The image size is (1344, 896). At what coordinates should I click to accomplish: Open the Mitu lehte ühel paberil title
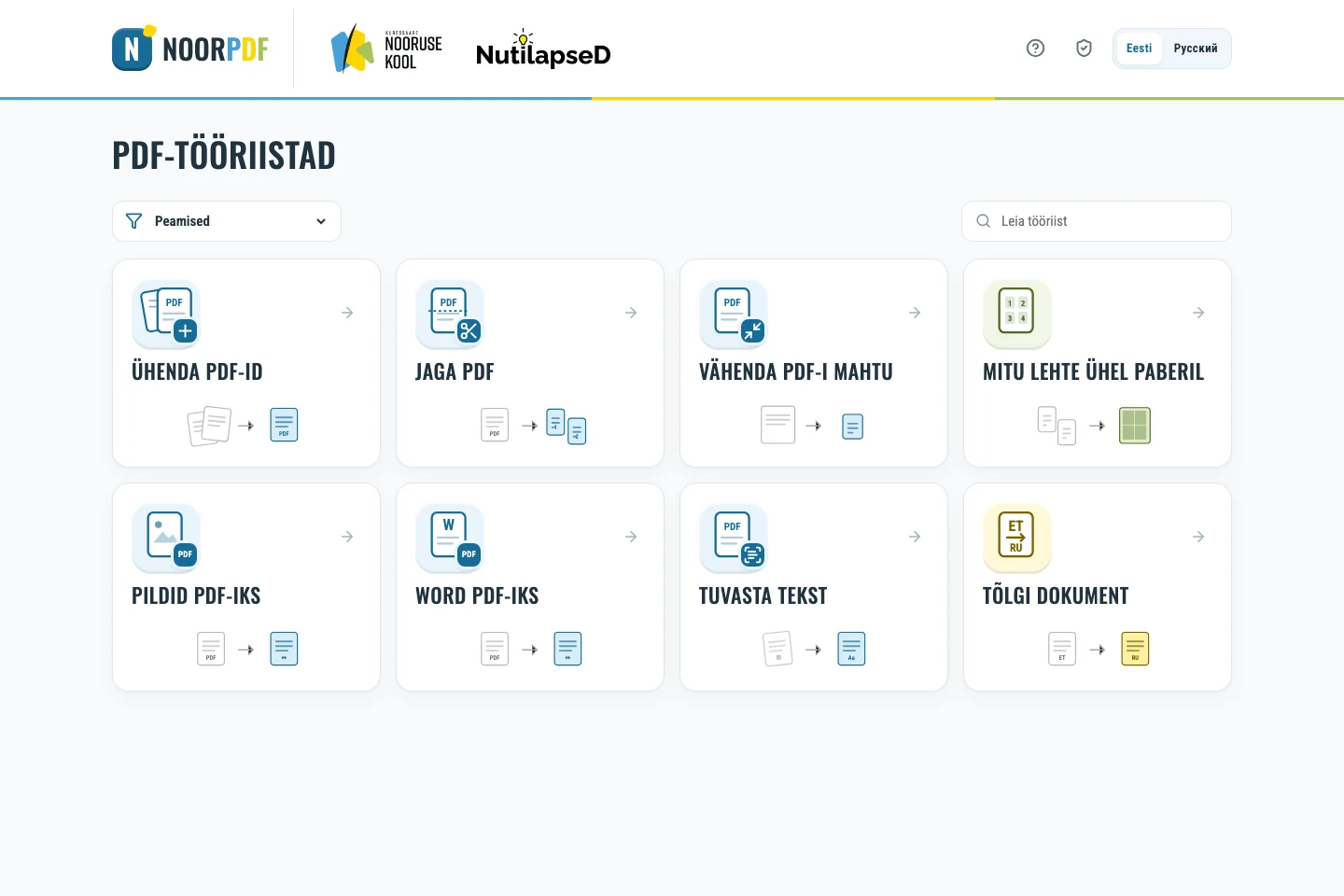(x=1094, y=371)
